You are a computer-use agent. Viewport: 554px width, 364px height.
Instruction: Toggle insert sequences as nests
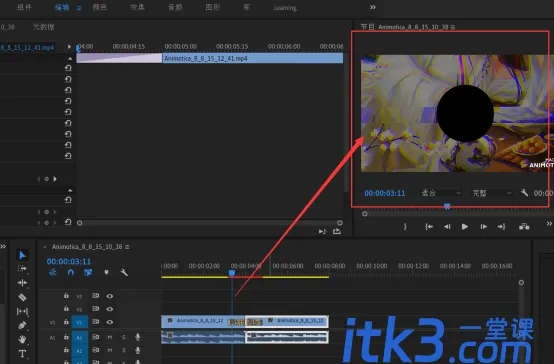[53, 272]
